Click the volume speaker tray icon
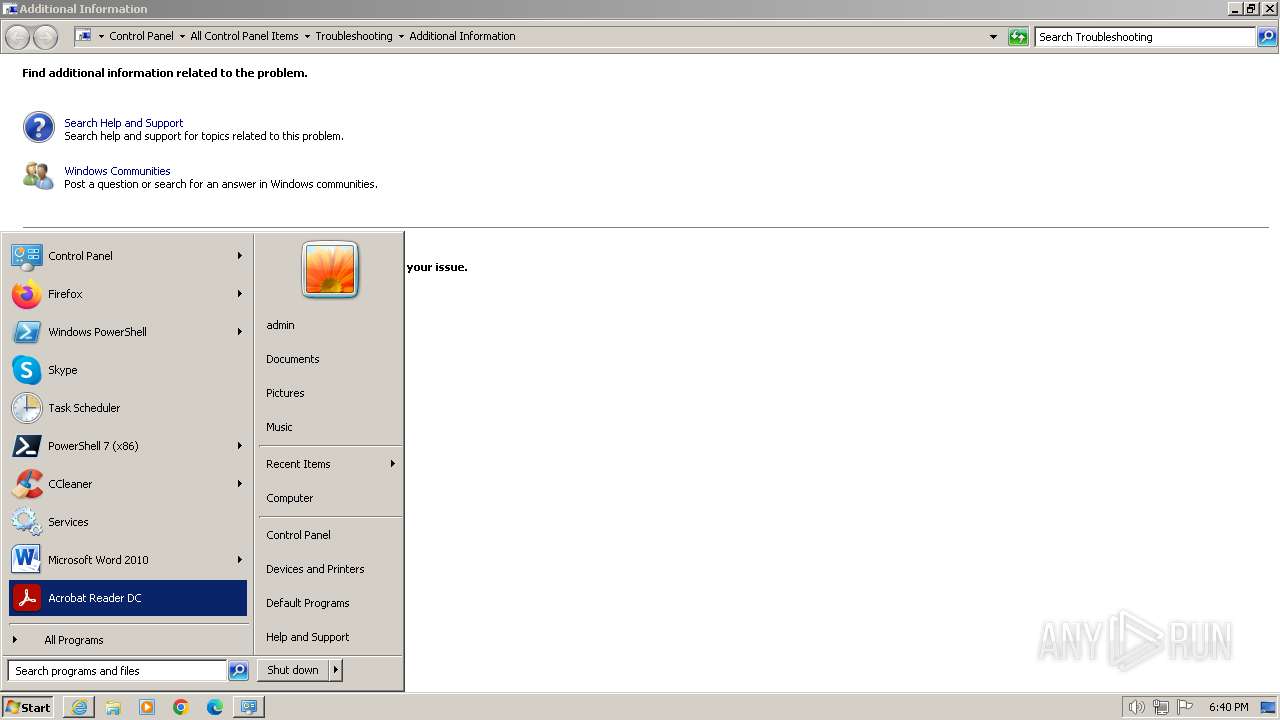 point(1136,707)
